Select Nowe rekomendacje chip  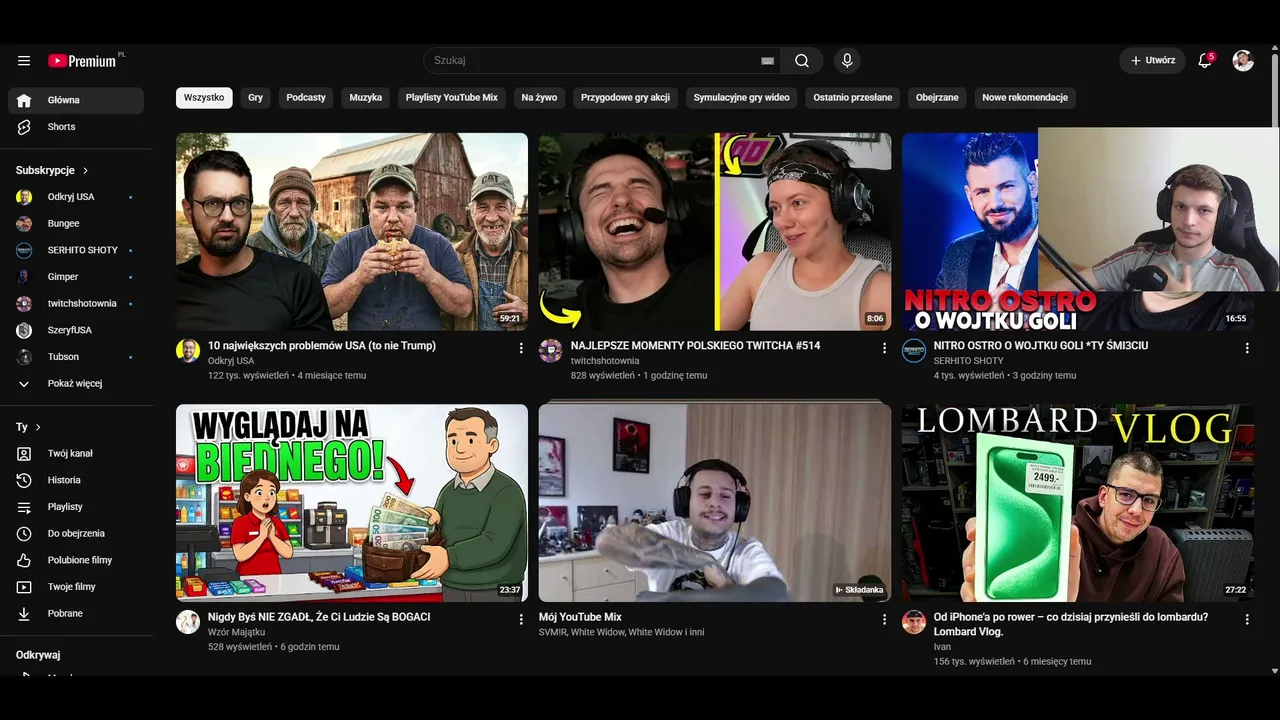coord(1025,98)
